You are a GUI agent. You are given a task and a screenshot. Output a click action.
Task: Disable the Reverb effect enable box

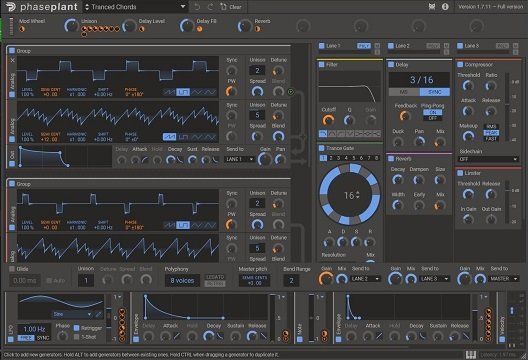[x=391, y=158]
